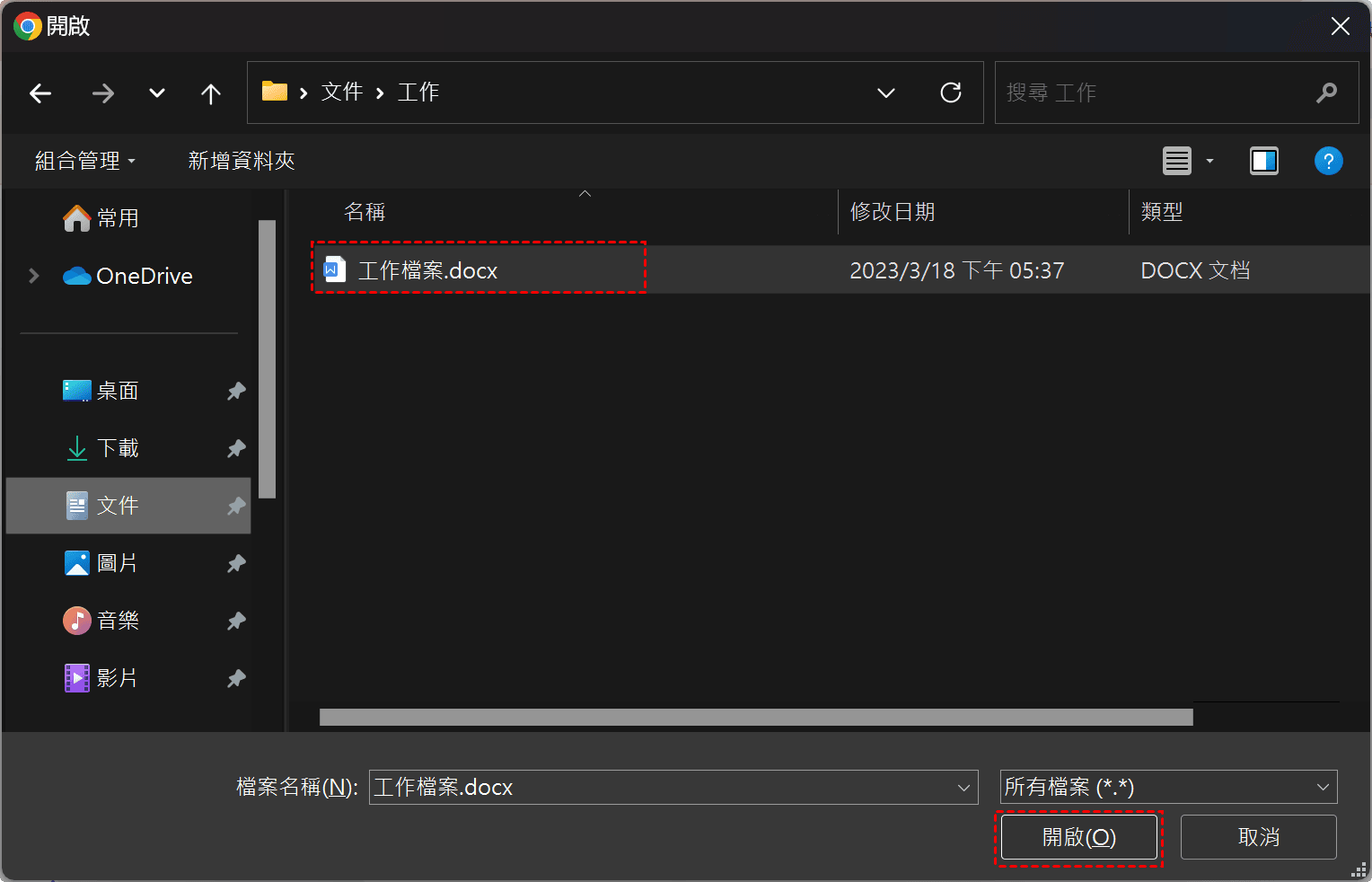Close the 開啟 dialog

pyautogui.click(x=1341, y=26)
